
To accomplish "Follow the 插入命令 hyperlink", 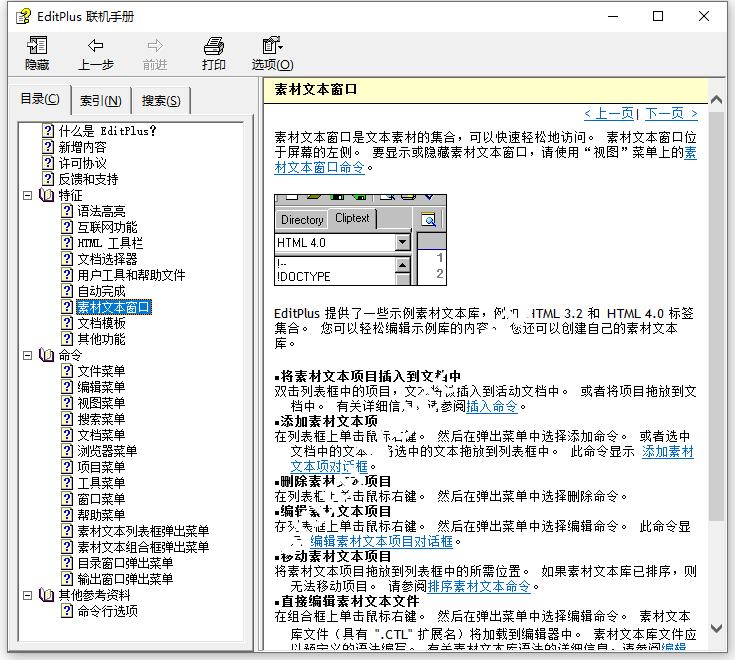I will click(491, 406).
